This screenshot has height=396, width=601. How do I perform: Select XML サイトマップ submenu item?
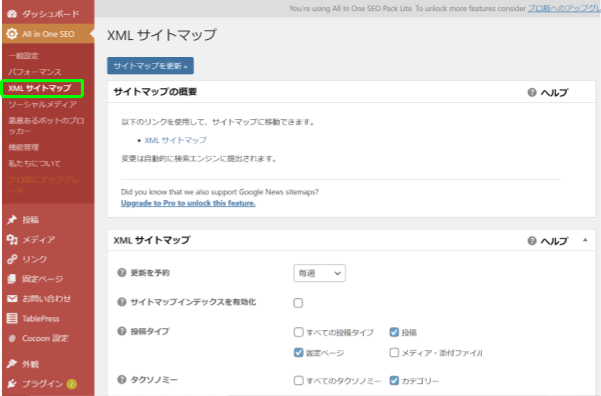pyautogui.click(x=40, y=88)
